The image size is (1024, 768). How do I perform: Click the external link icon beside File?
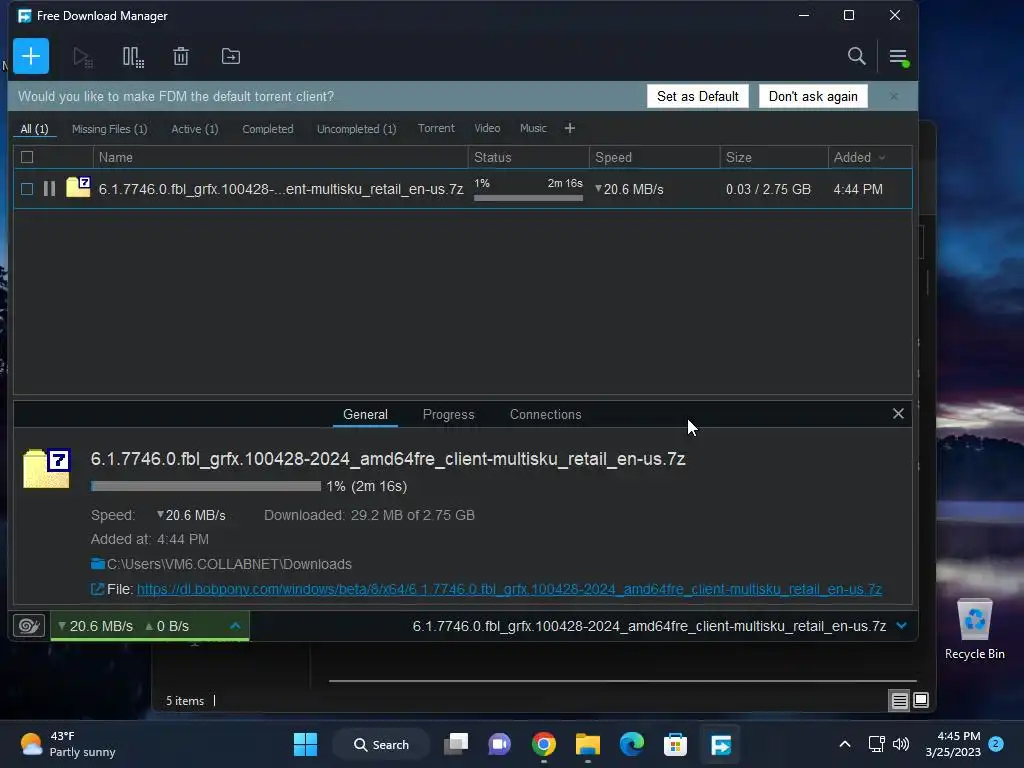(97, 589)
